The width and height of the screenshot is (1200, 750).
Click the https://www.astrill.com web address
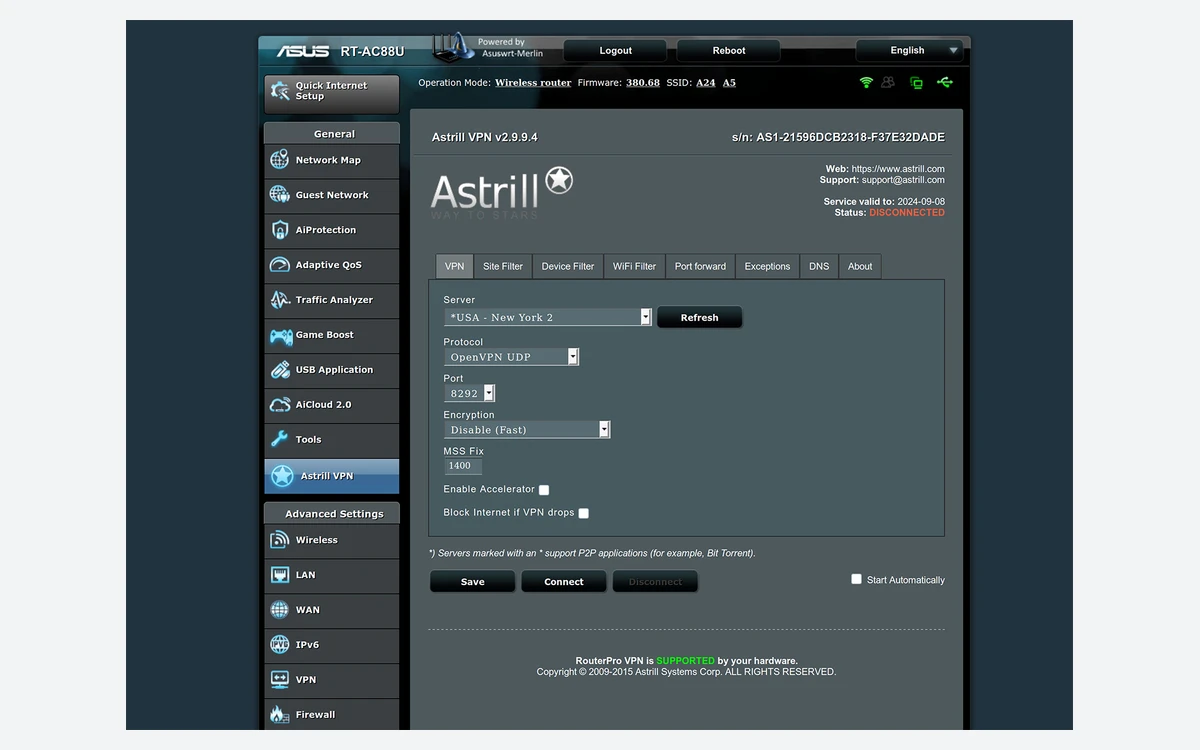coord(898,169)
